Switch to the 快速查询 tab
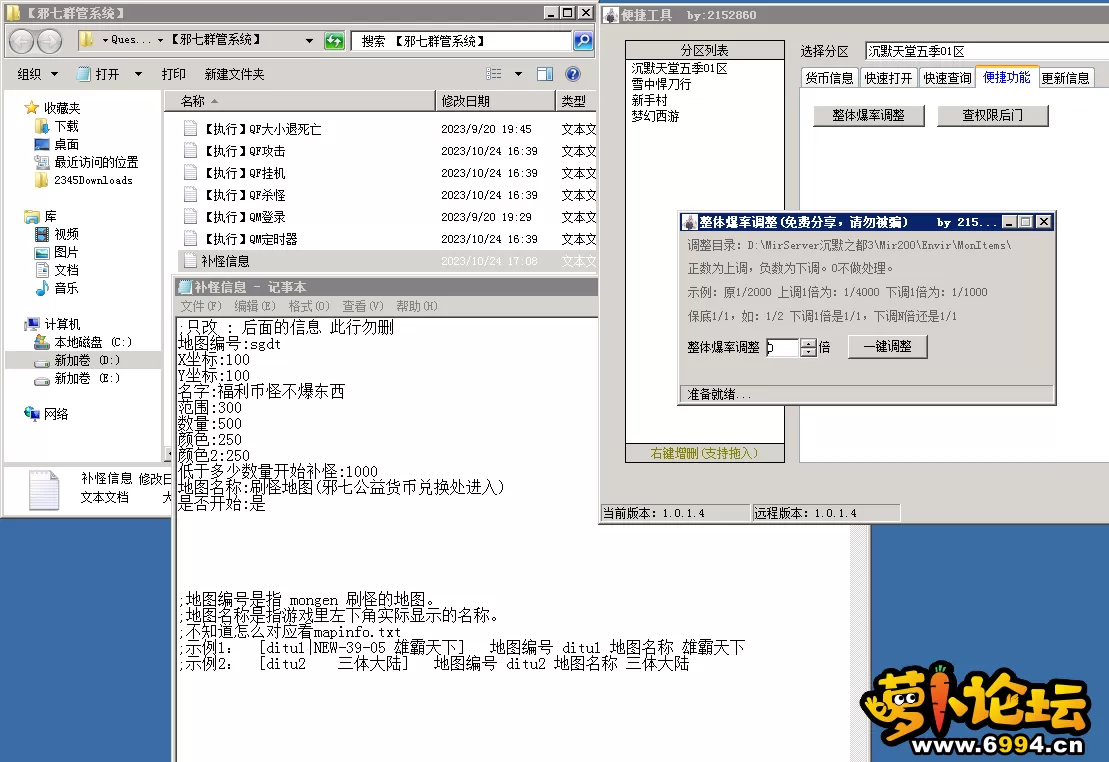Screen dimensions: 1109x762 [x=947, y=78]
